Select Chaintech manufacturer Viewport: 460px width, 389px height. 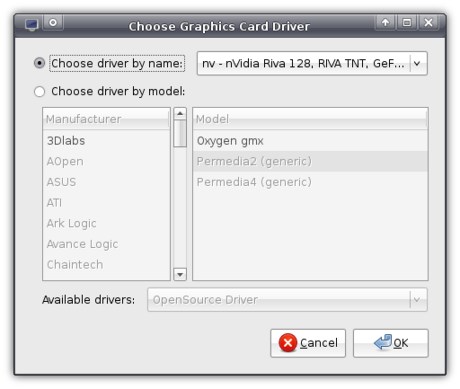(x=107, y=265)
